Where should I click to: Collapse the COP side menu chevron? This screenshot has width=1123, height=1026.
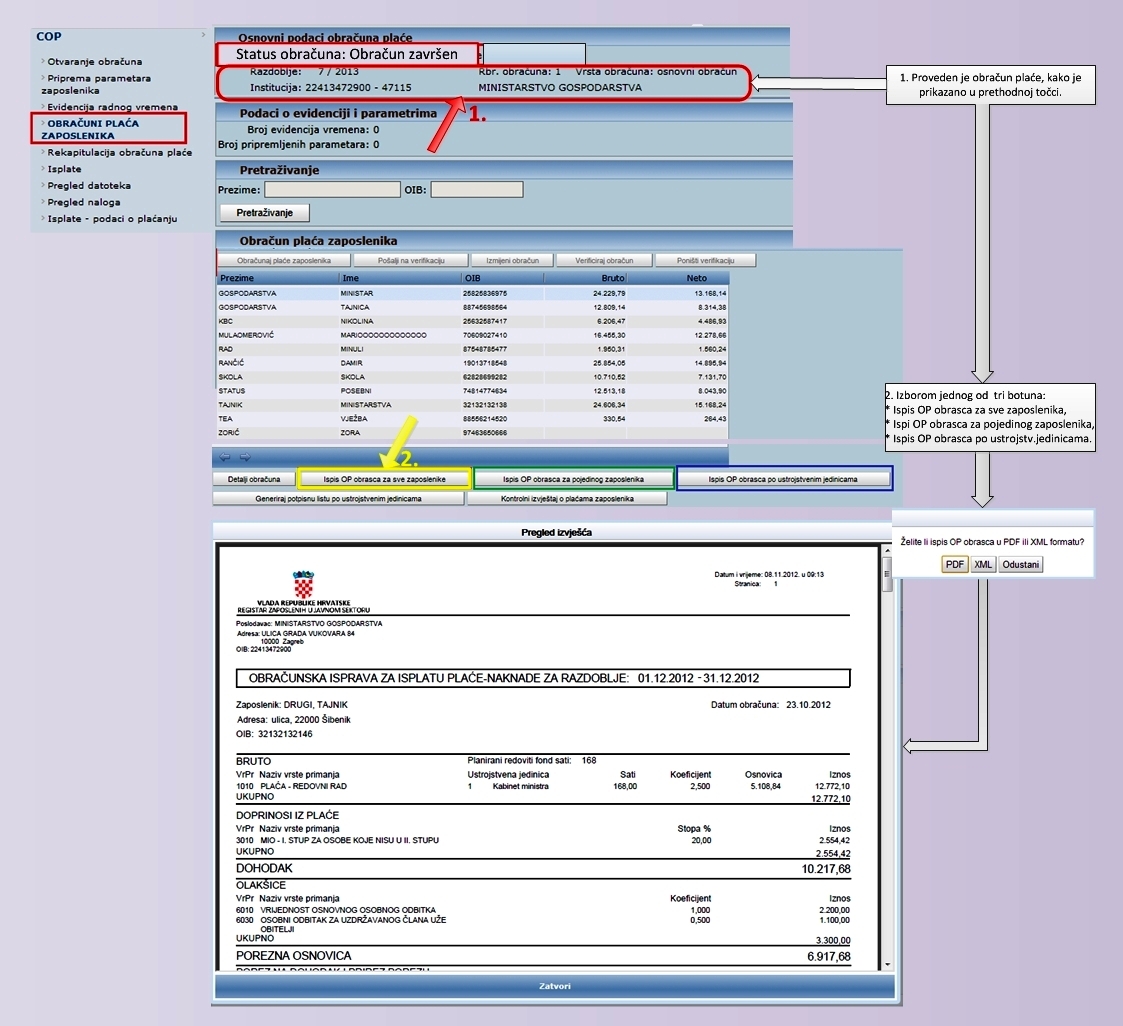point(203,34)
